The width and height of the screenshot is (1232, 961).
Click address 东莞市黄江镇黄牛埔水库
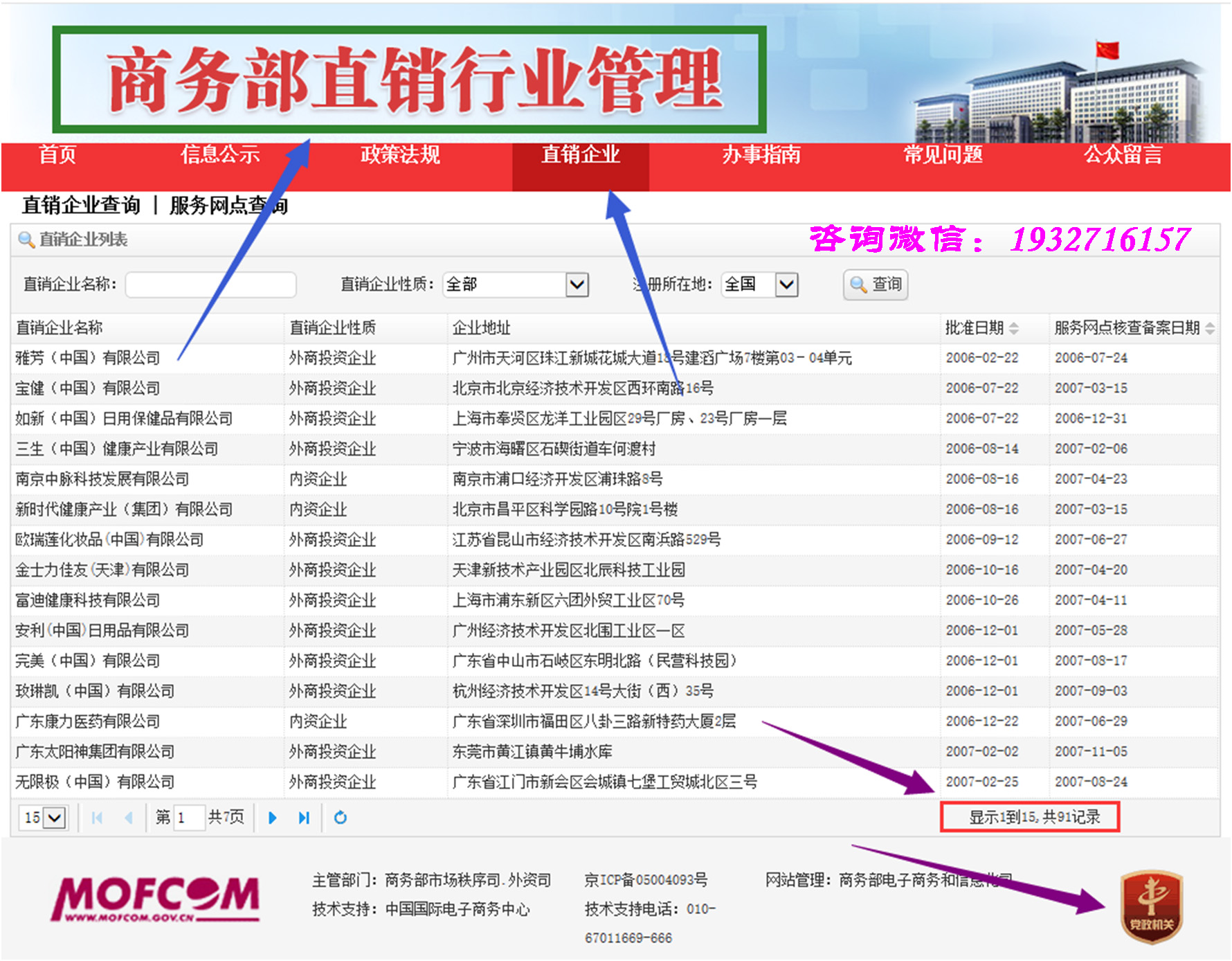tap(532, 752)
